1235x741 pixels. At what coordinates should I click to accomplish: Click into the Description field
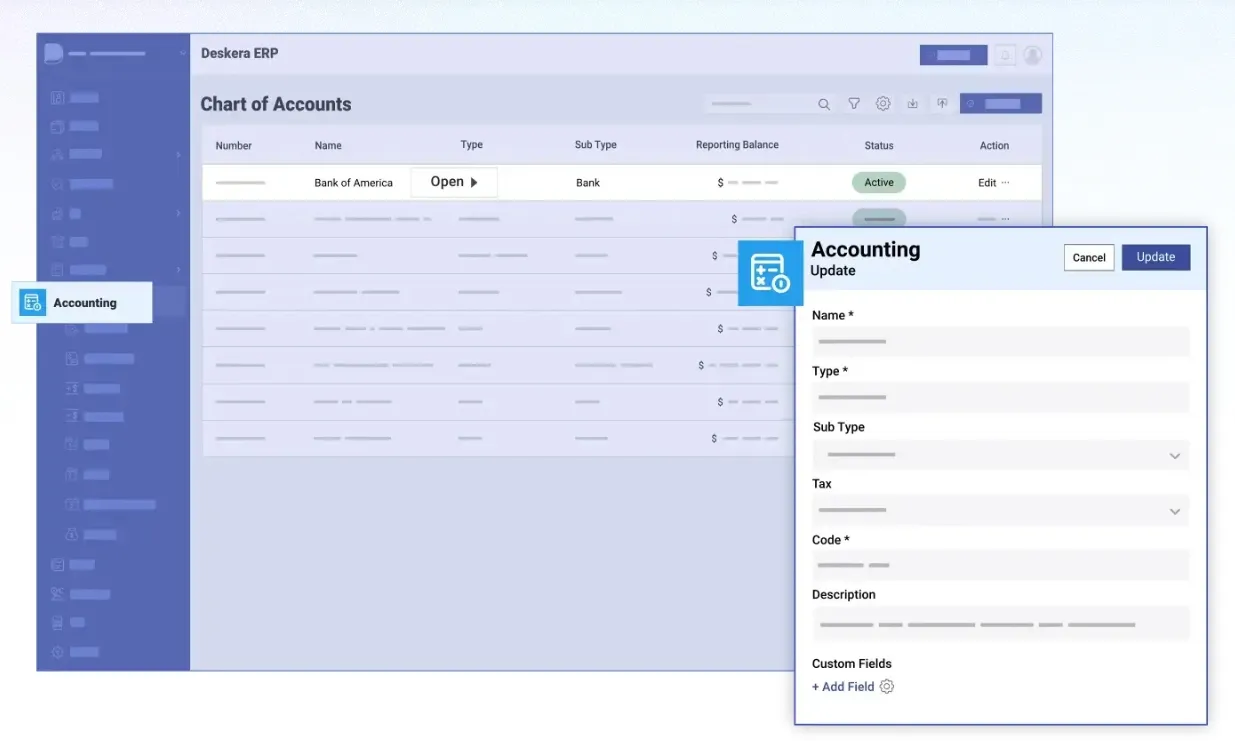point(1000,624)
